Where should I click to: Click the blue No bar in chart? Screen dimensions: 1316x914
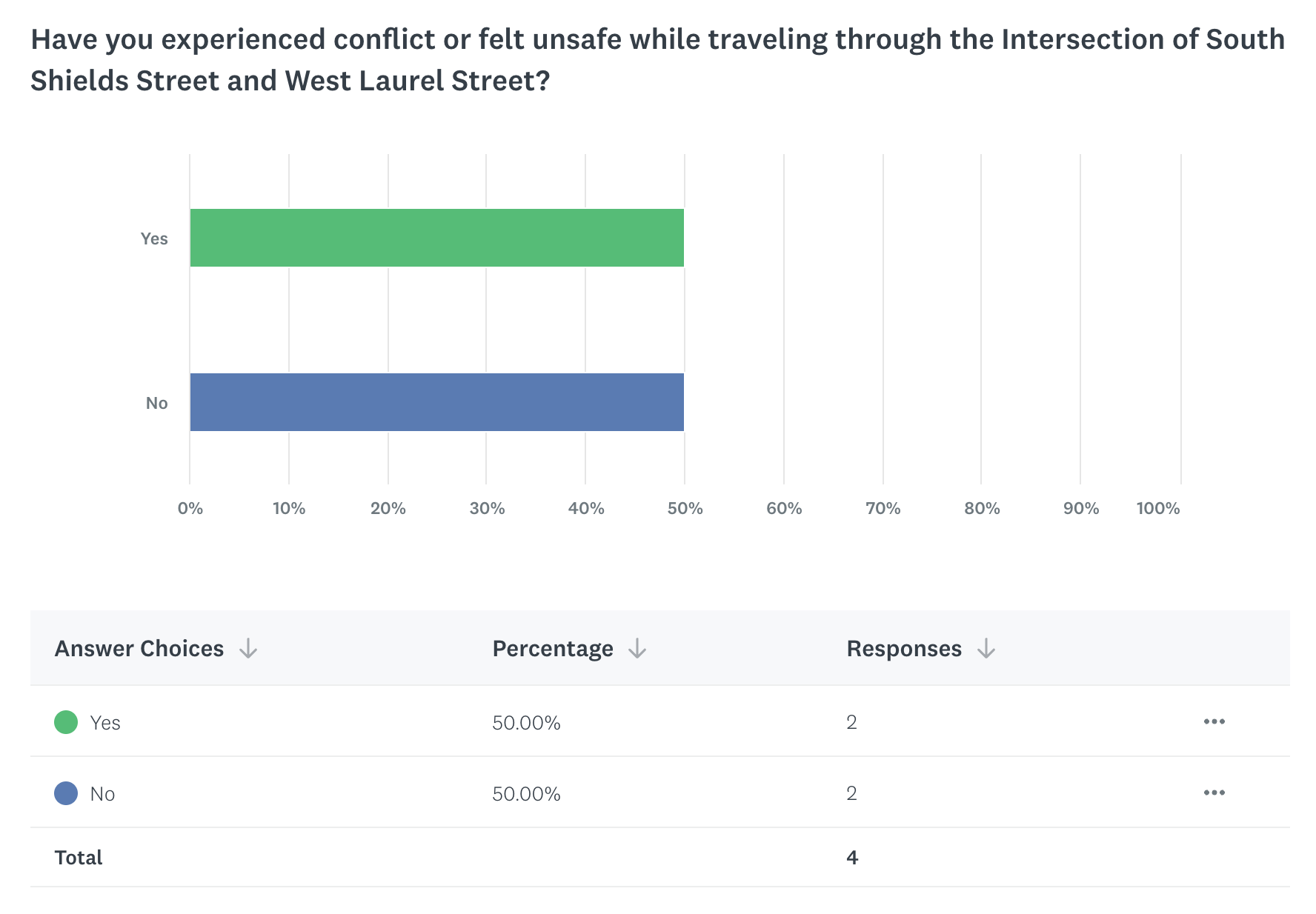click(436, 402)
